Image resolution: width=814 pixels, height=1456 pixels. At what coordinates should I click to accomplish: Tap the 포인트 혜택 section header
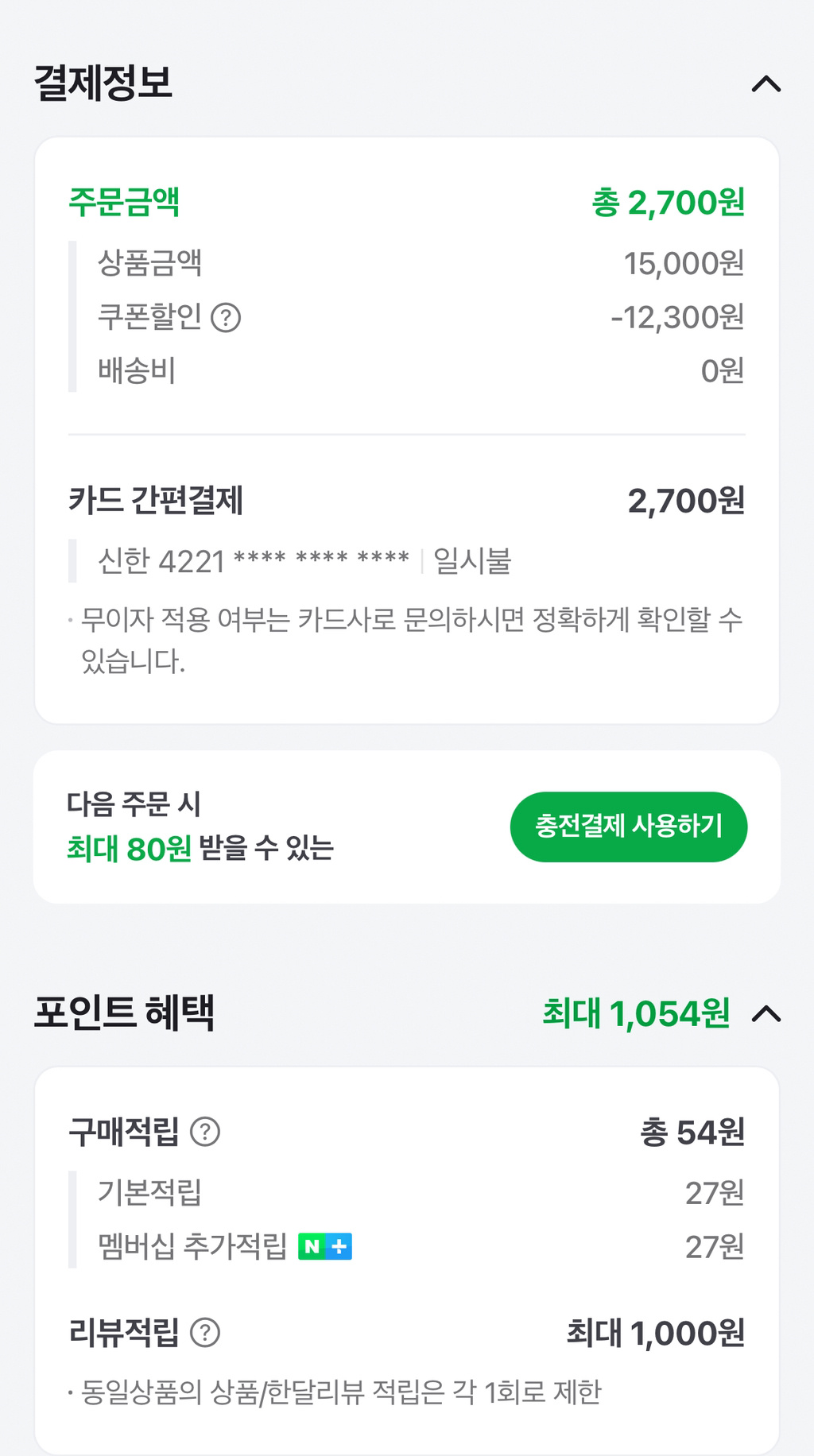[x=124, y=1013]
